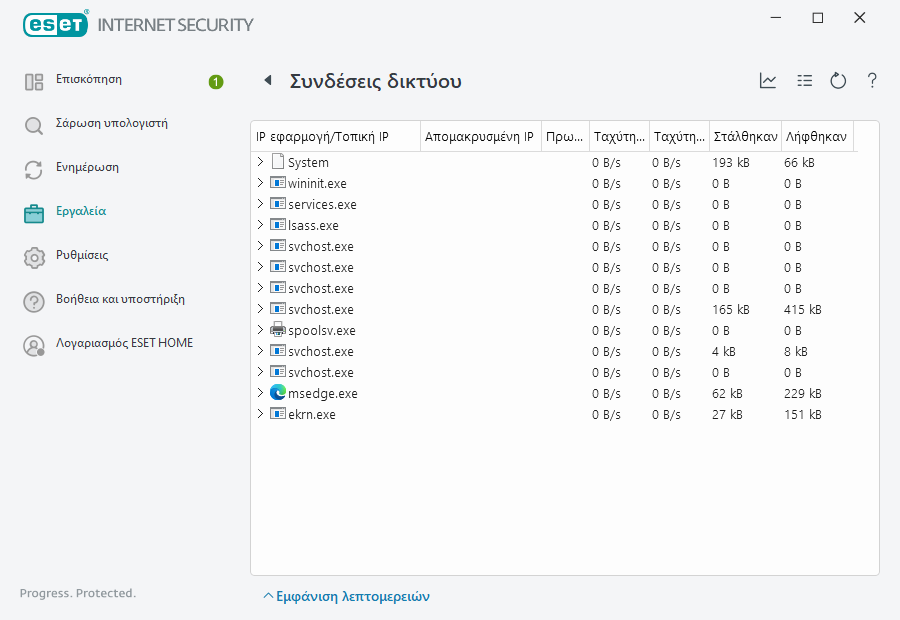Expand the spoolsv.exe process row

(262, 330)
